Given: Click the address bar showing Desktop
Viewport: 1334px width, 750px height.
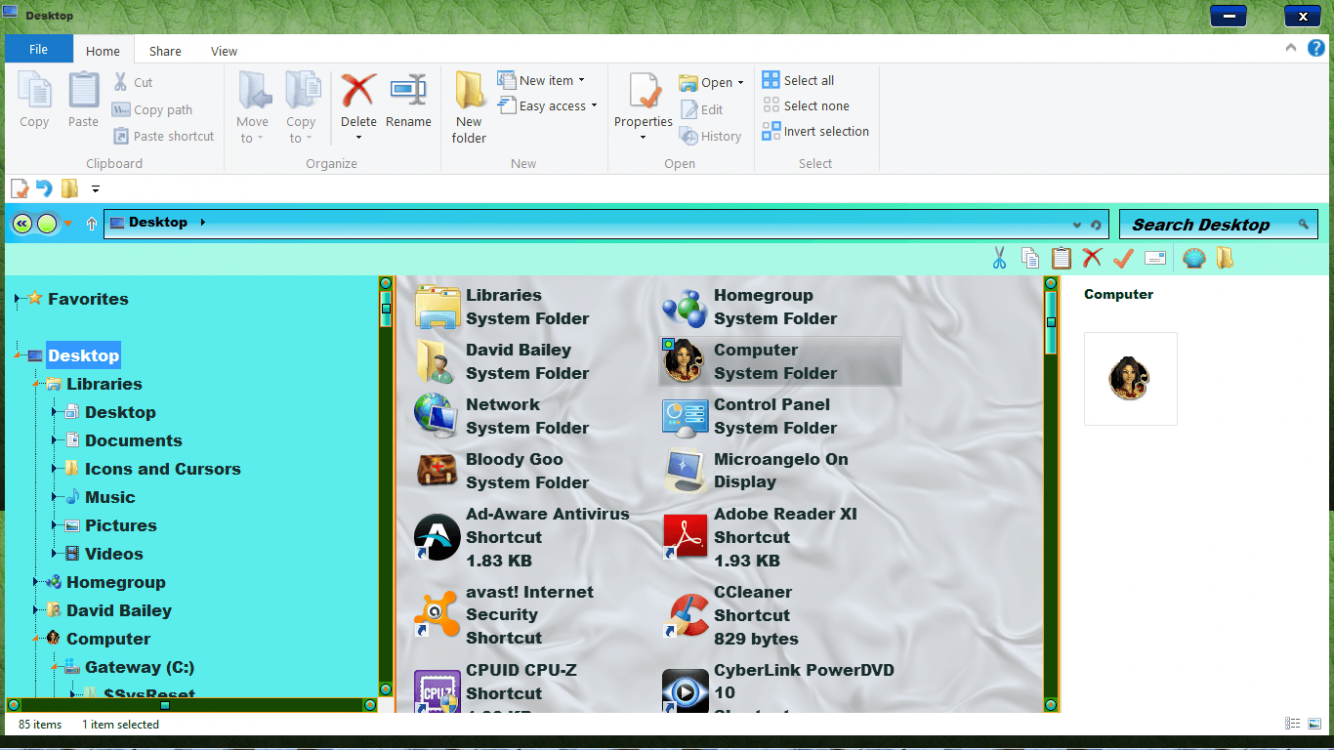Looking at the screenshot, I should point(606,223).
